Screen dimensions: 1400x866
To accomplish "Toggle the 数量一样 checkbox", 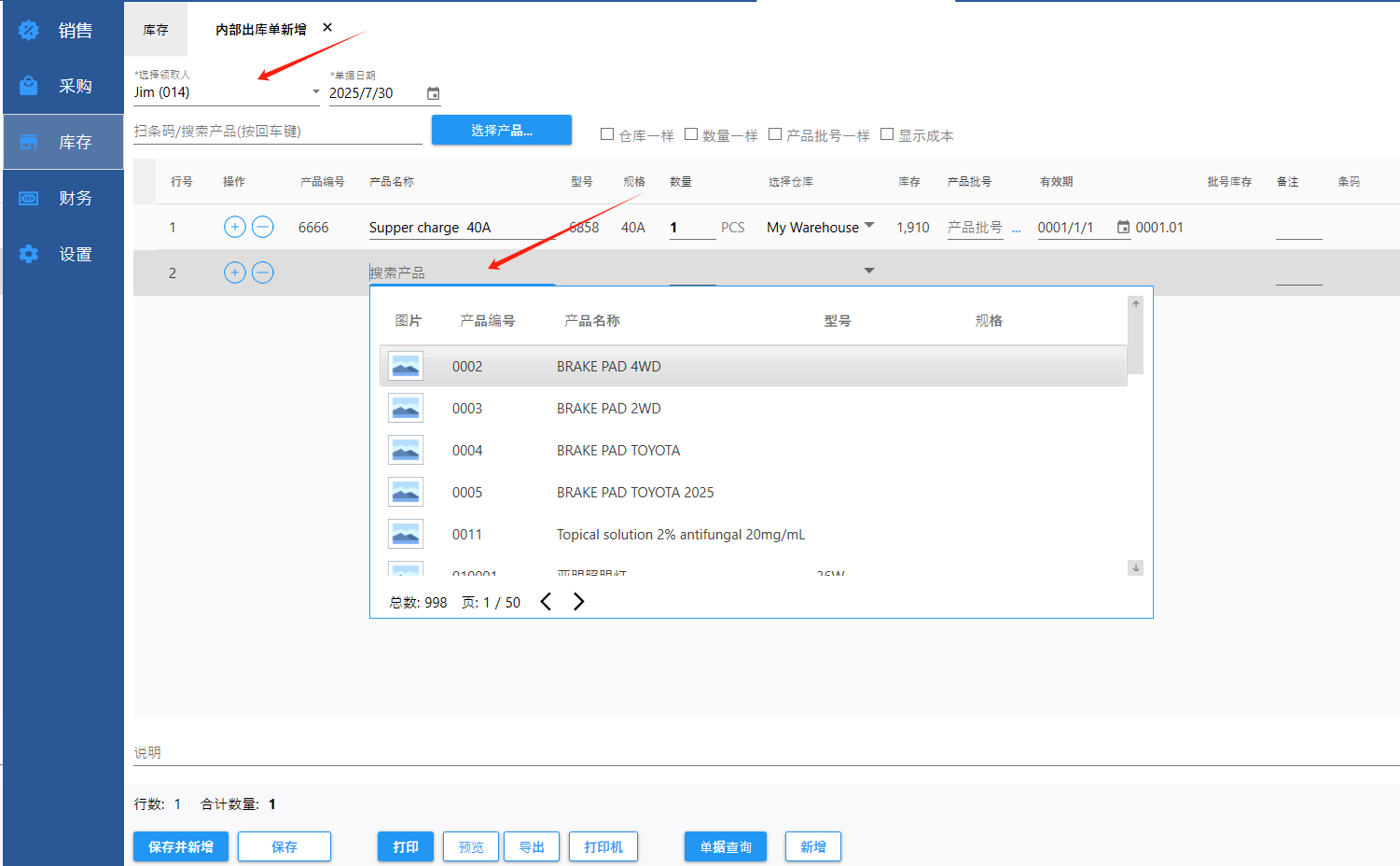I will (691, 134).
